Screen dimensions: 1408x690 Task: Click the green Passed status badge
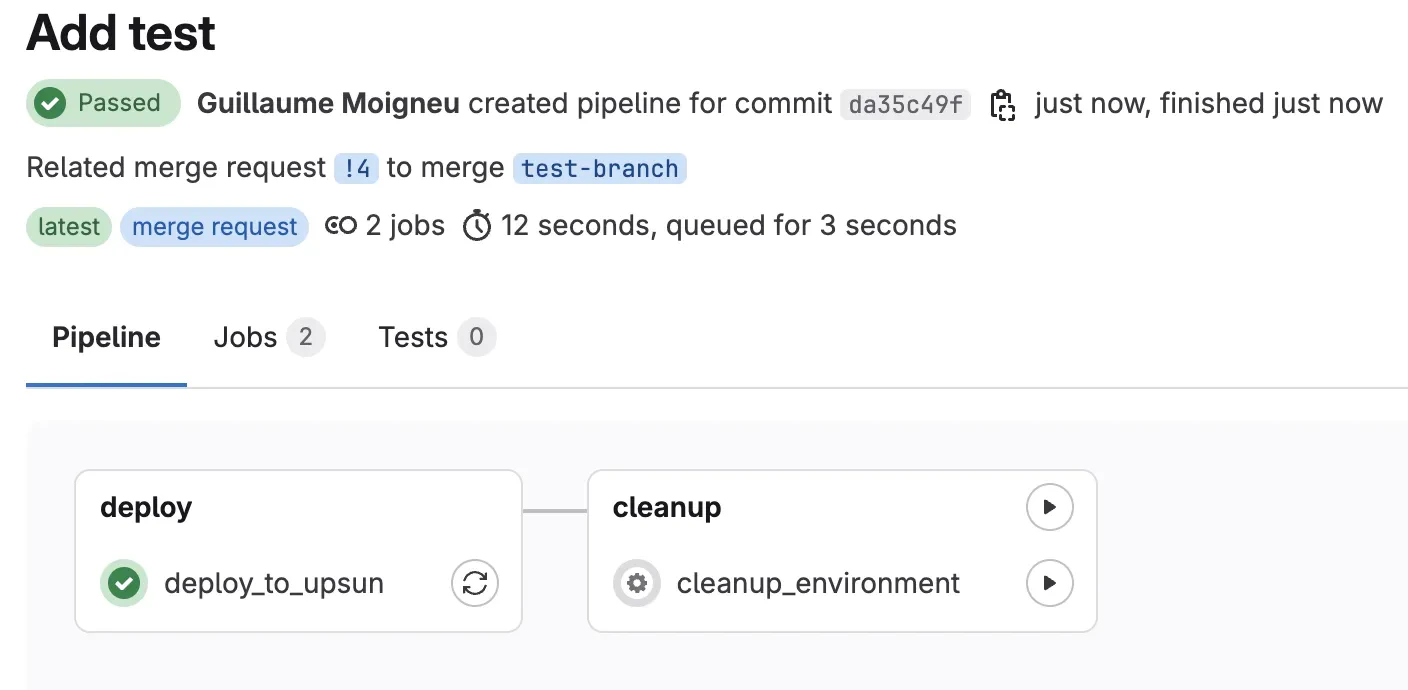(x=103, y=103)
